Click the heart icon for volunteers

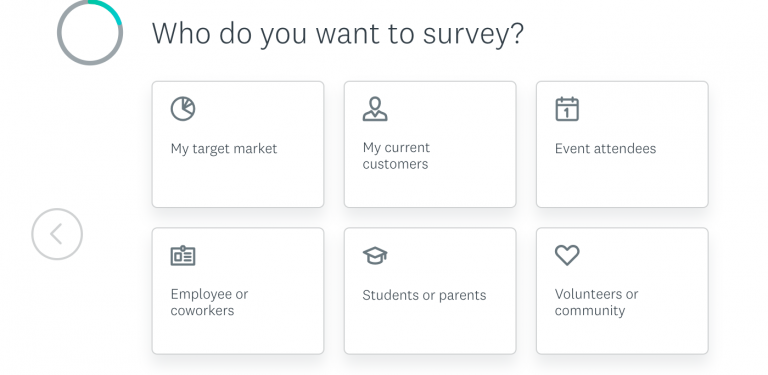click(x=567, y=256)
